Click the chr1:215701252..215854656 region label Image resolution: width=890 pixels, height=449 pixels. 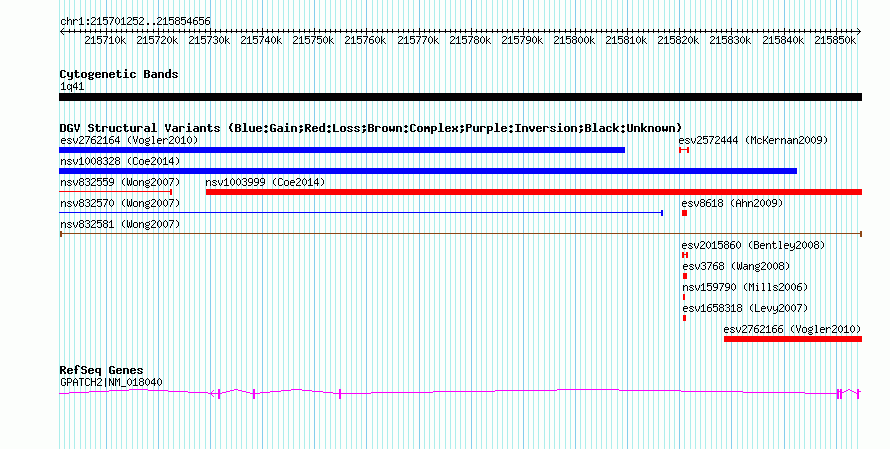(x=135, y=22)
